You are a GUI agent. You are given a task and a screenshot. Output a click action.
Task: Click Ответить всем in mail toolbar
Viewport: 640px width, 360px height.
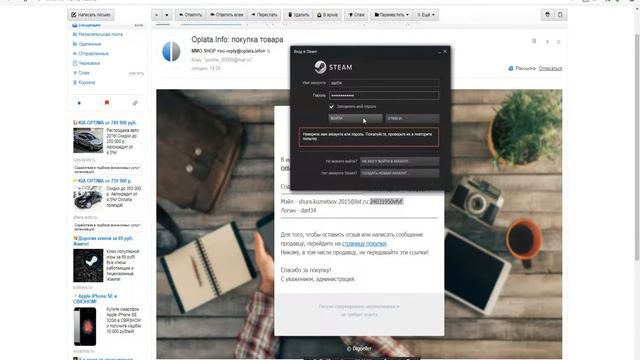tap(227, 15)
